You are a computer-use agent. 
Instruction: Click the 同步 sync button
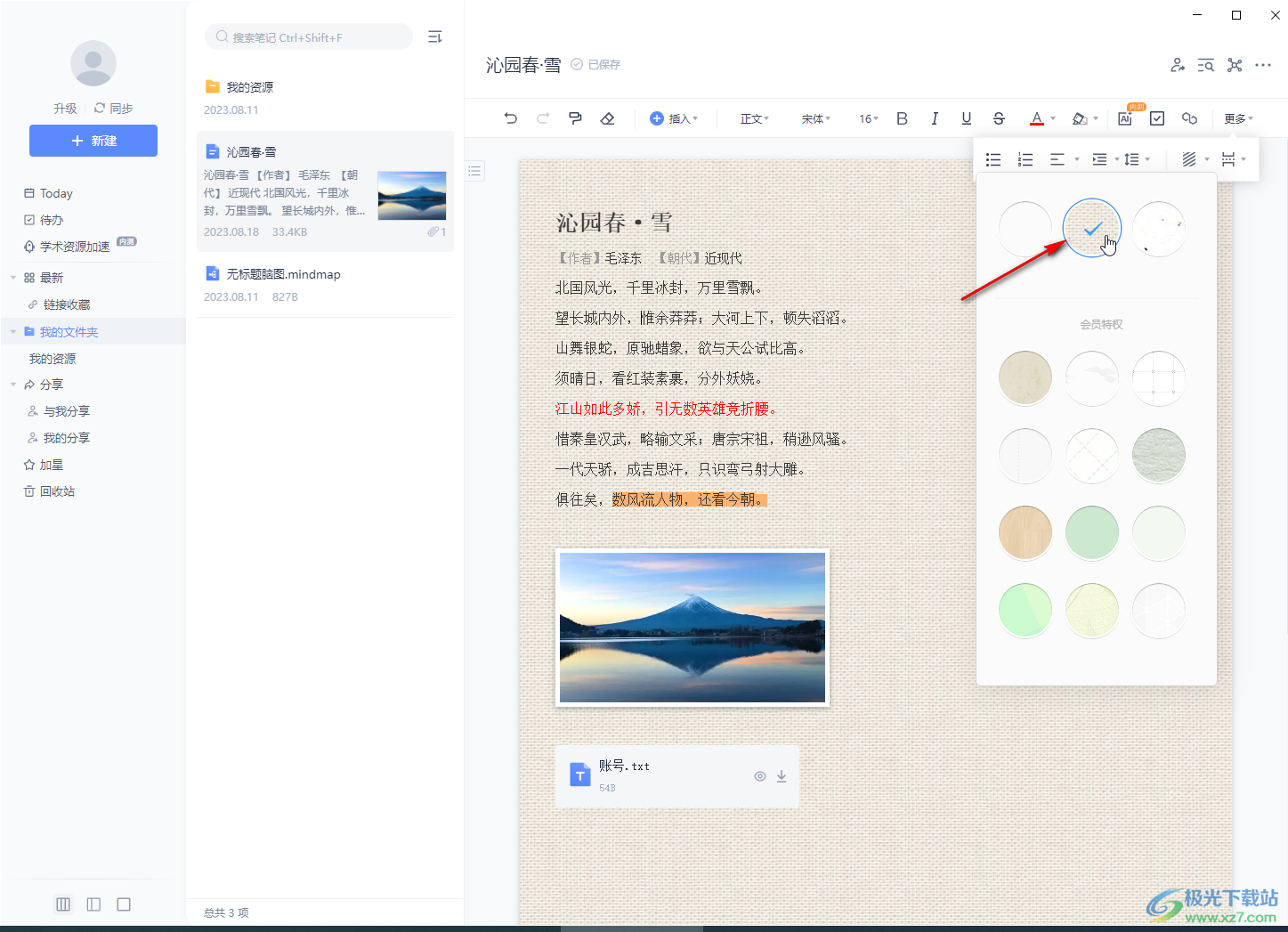[x=114, y=109]
